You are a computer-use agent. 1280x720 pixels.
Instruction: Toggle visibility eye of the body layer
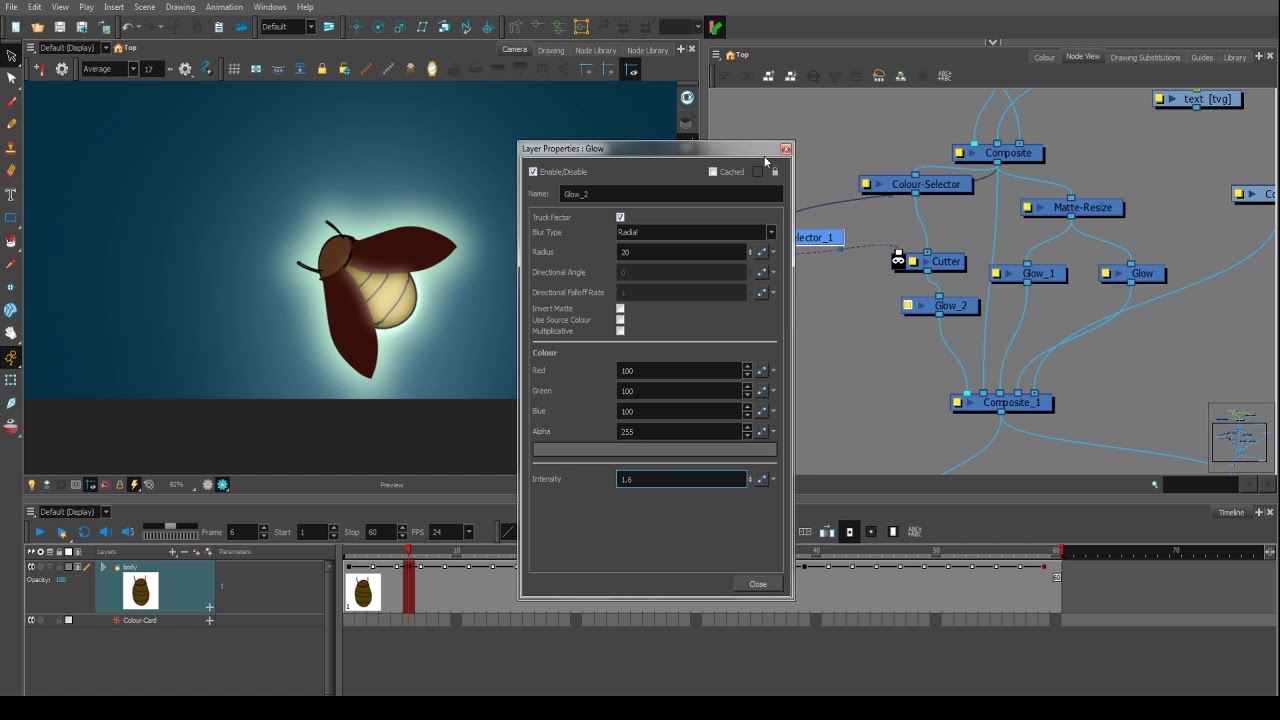(31, 567)
